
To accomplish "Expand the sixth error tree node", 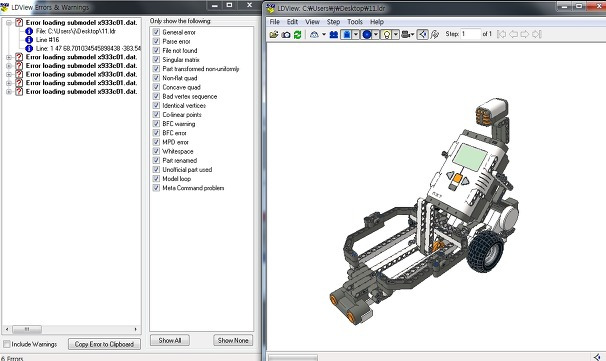I will coord(9,92).
